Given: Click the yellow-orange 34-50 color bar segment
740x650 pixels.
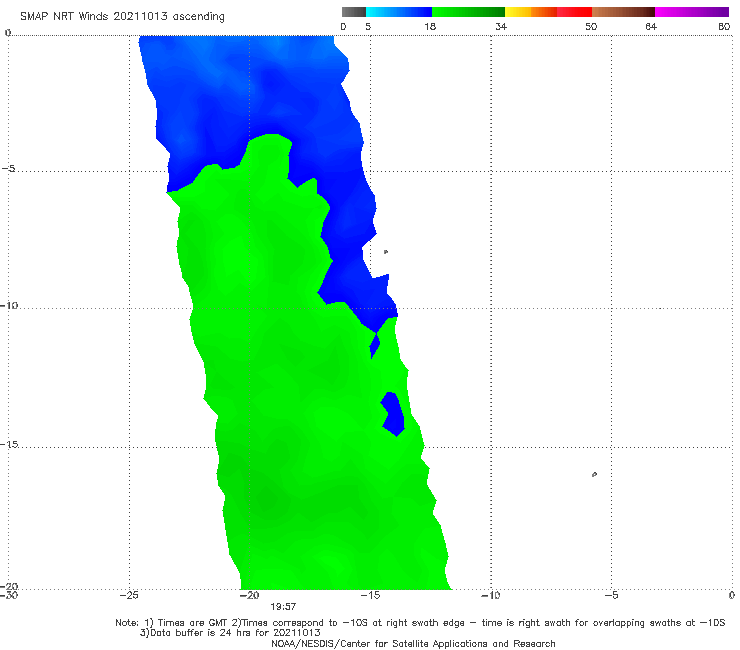Looking at the screenshot, I should click(548, 12).
